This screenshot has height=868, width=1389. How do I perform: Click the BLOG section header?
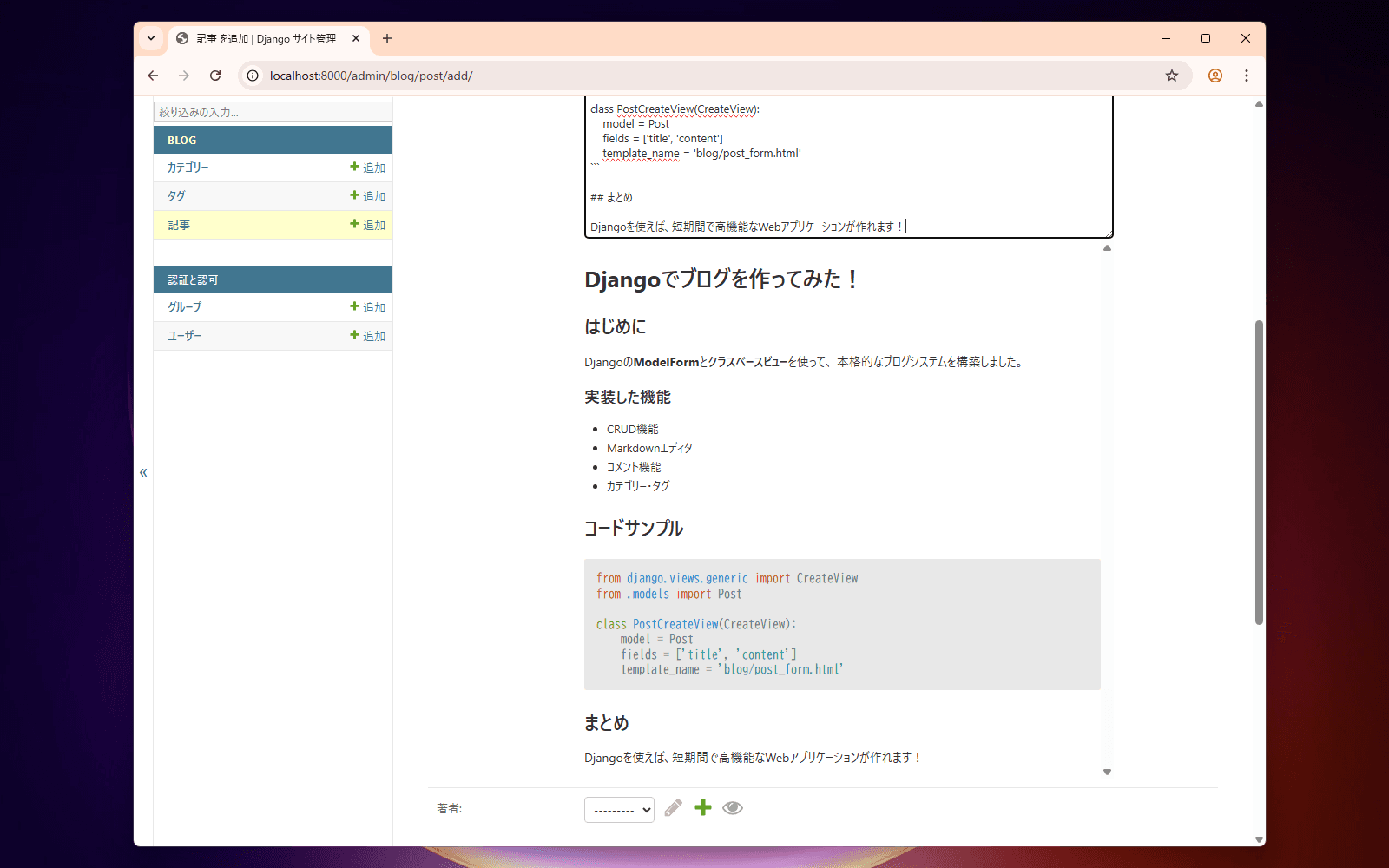tap(273, 140)
